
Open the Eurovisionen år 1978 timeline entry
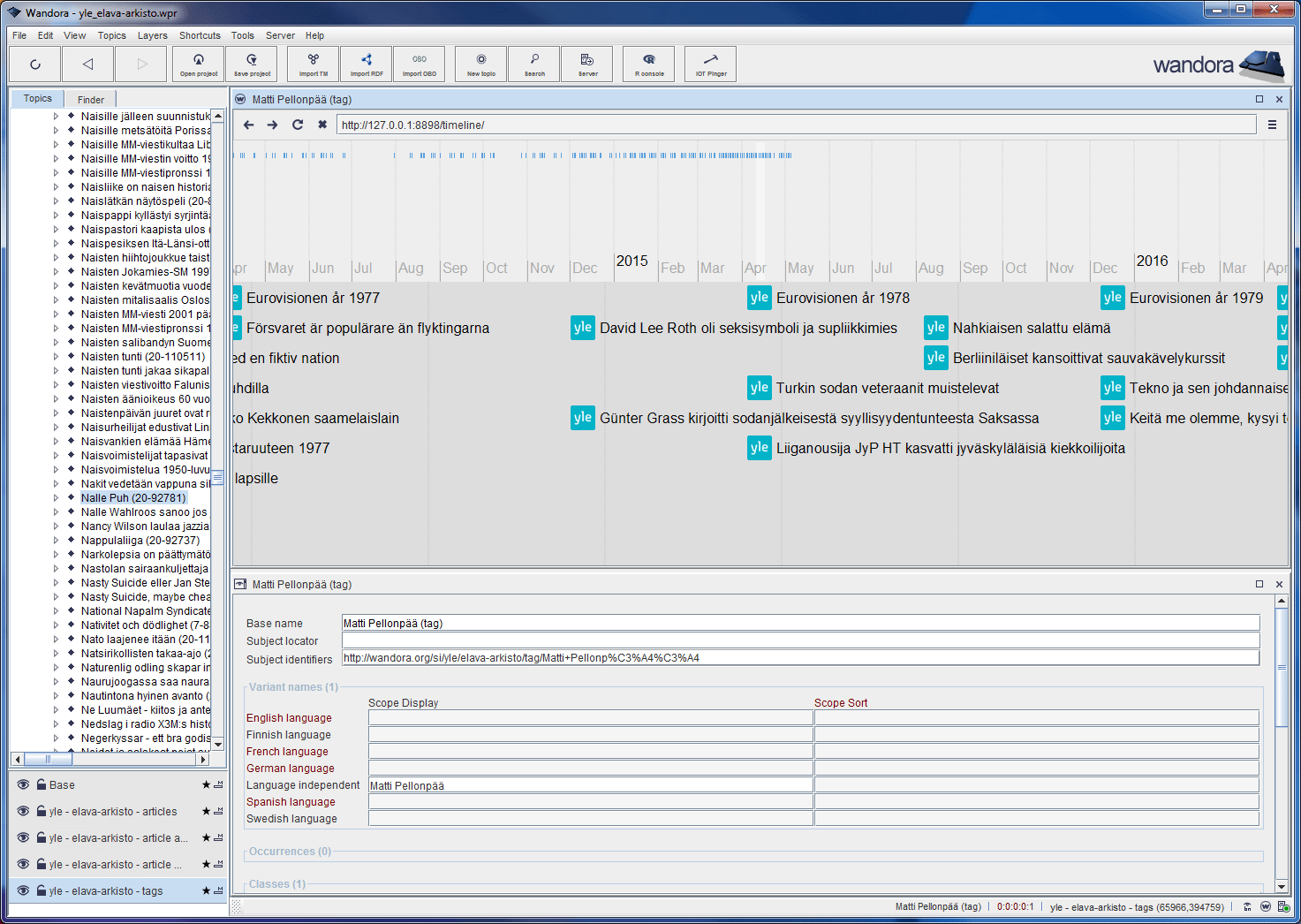point(842,299)
